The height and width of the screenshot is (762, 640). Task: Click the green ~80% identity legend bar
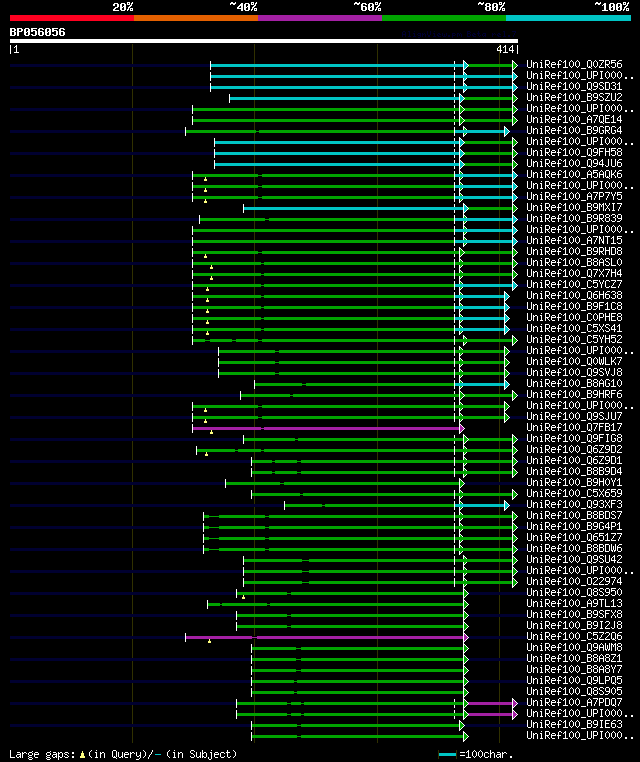click(444, 18)
